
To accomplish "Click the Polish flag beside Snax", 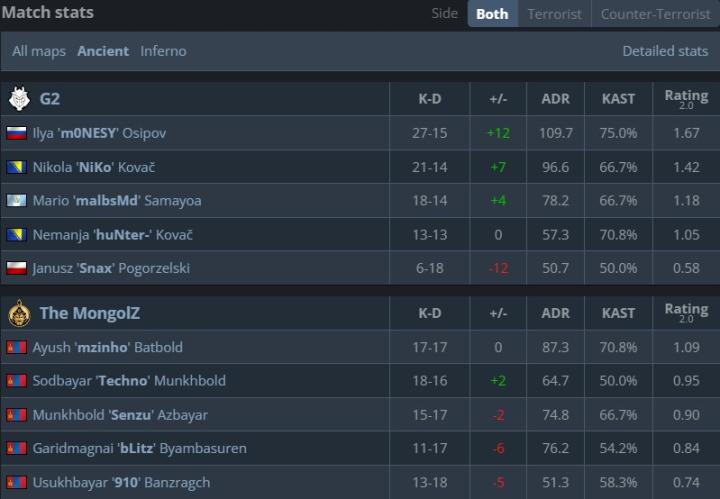I will tap(16, 268).
